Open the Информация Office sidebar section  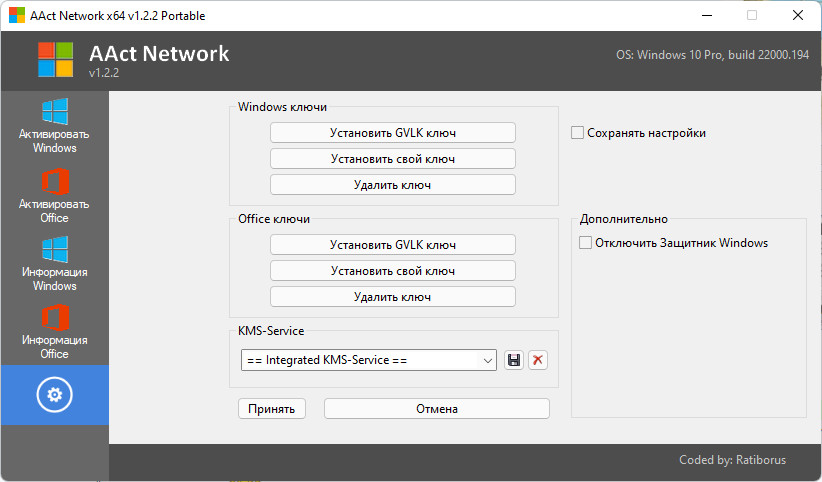(54, 332)
